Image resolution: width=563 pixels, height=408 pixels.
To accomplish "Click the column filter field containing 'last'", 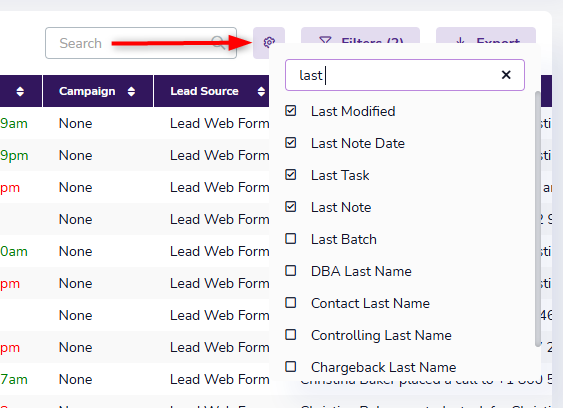I will 405,75.
